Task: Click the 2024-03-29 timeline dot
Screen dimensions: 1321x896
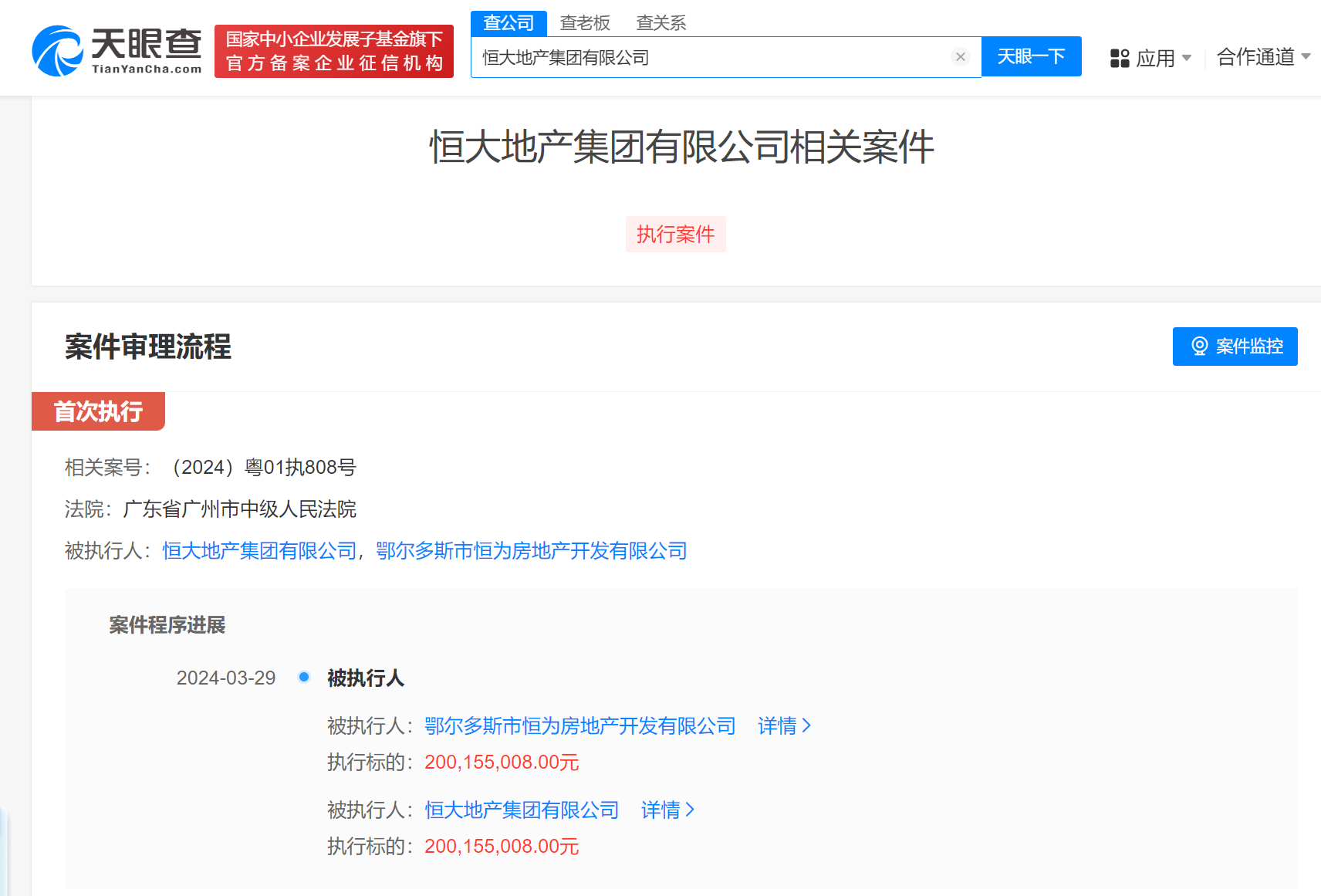Action: tap(304, 677)
